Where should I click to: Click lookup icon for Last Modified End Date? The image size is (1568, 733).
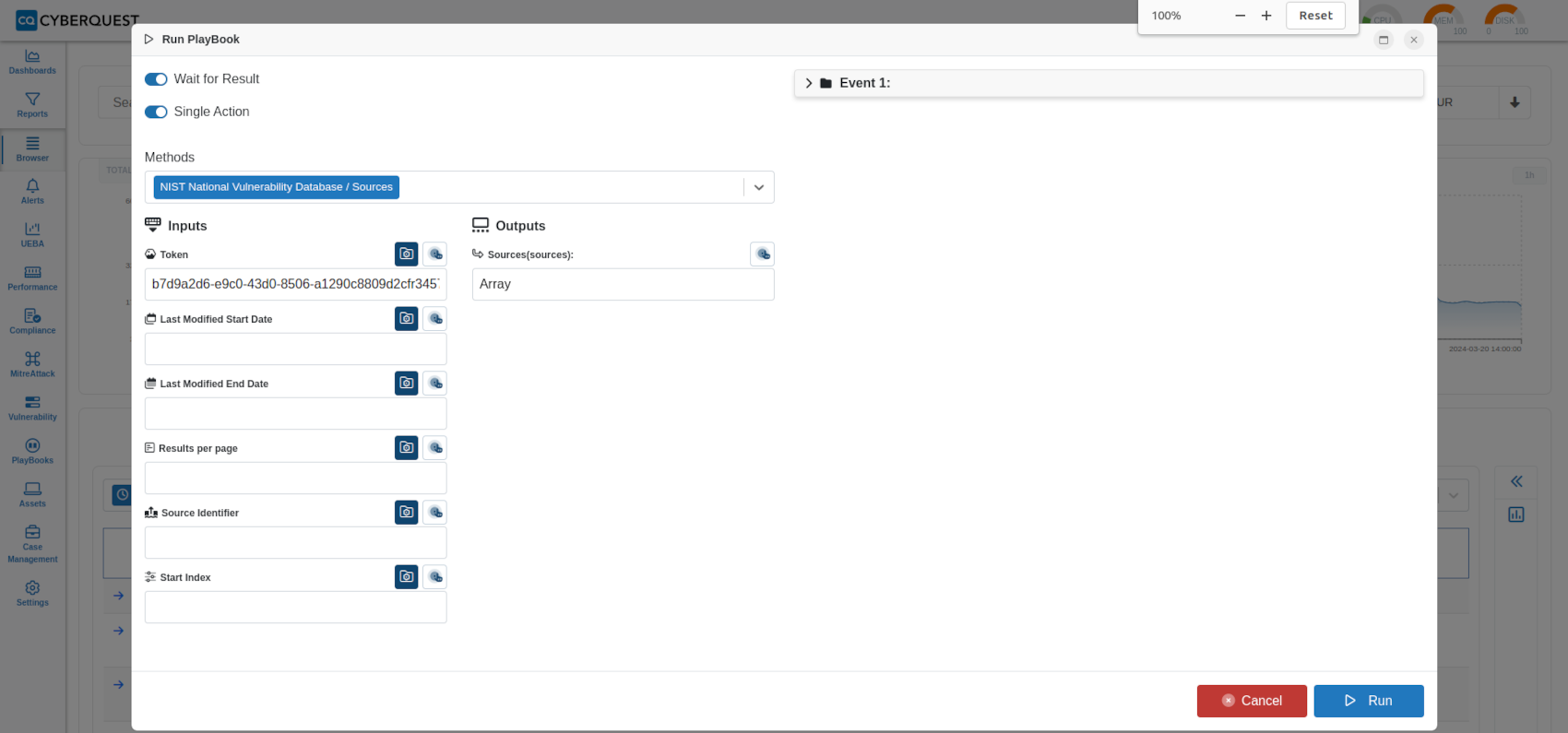click(x=435, y=383)
